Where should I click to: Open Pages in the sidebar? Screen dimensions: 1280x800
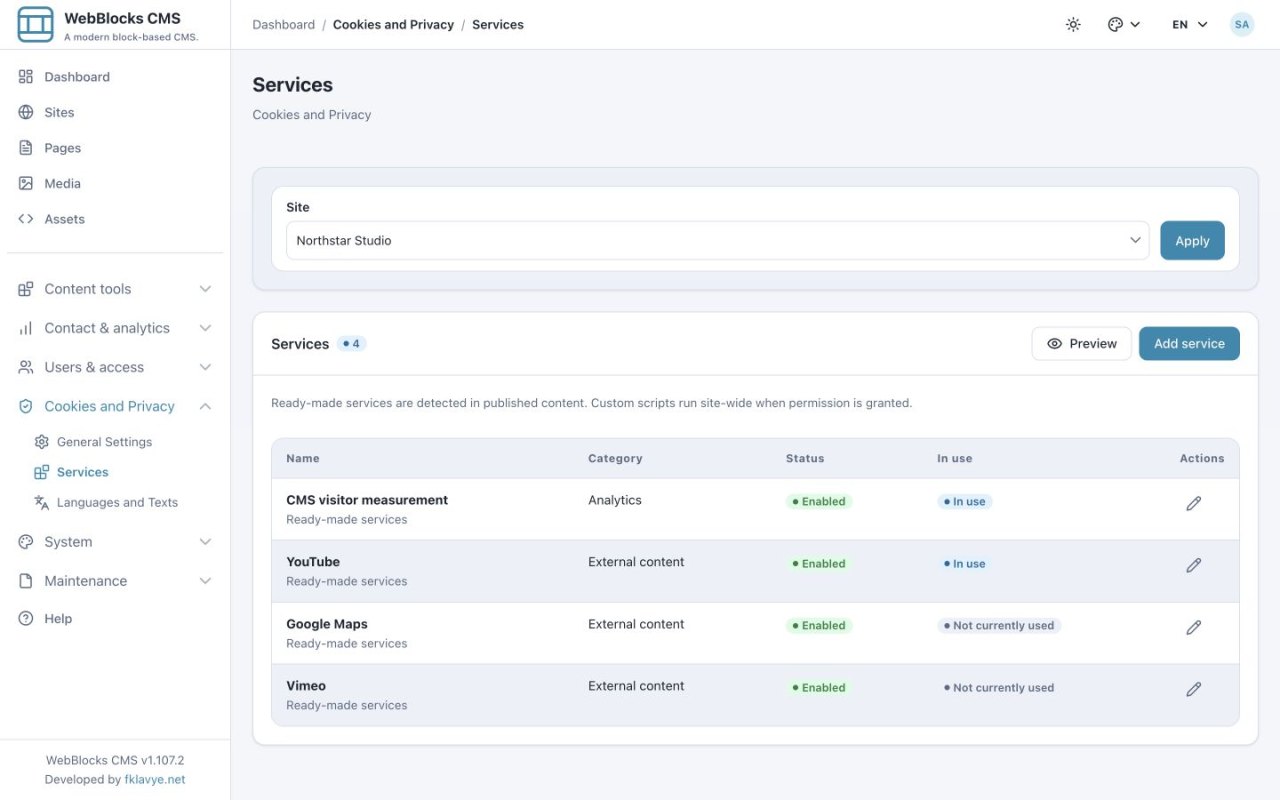coord(115,148)
